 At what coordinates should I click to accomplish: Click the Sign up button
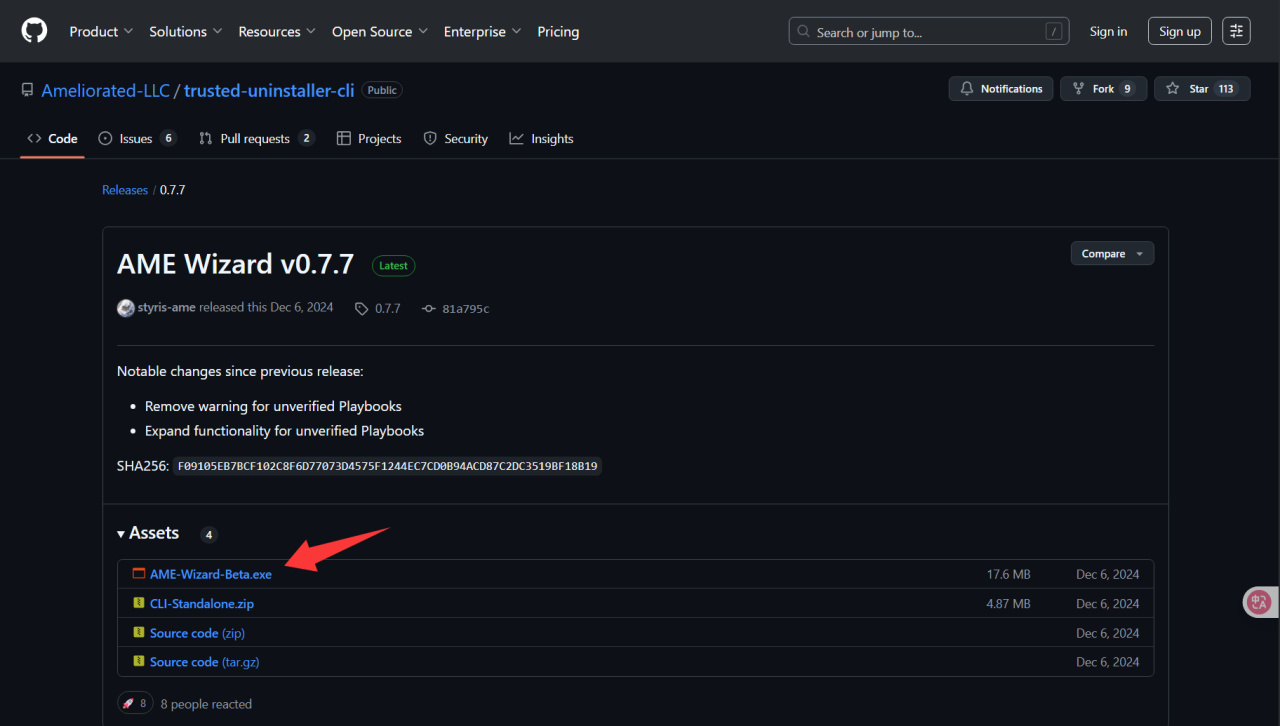[1180, 31]
